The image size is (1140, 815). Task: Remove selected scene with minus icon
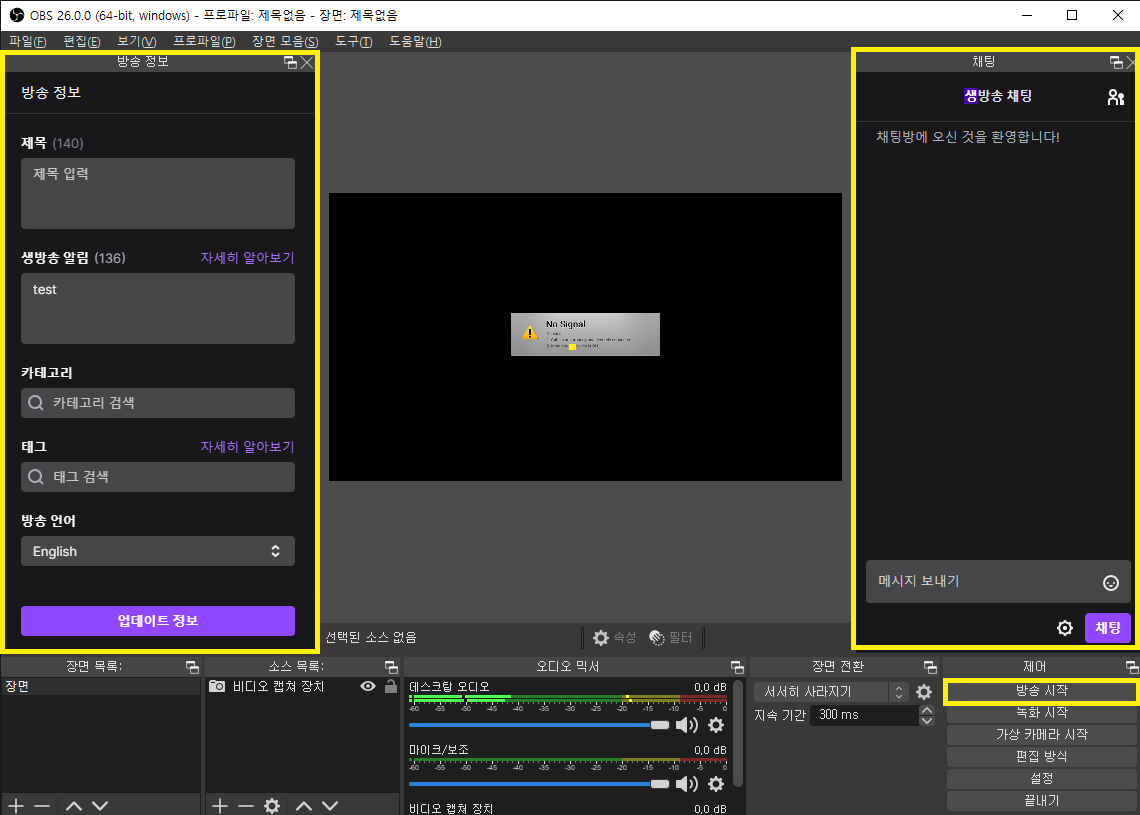[x=42, y=806]
